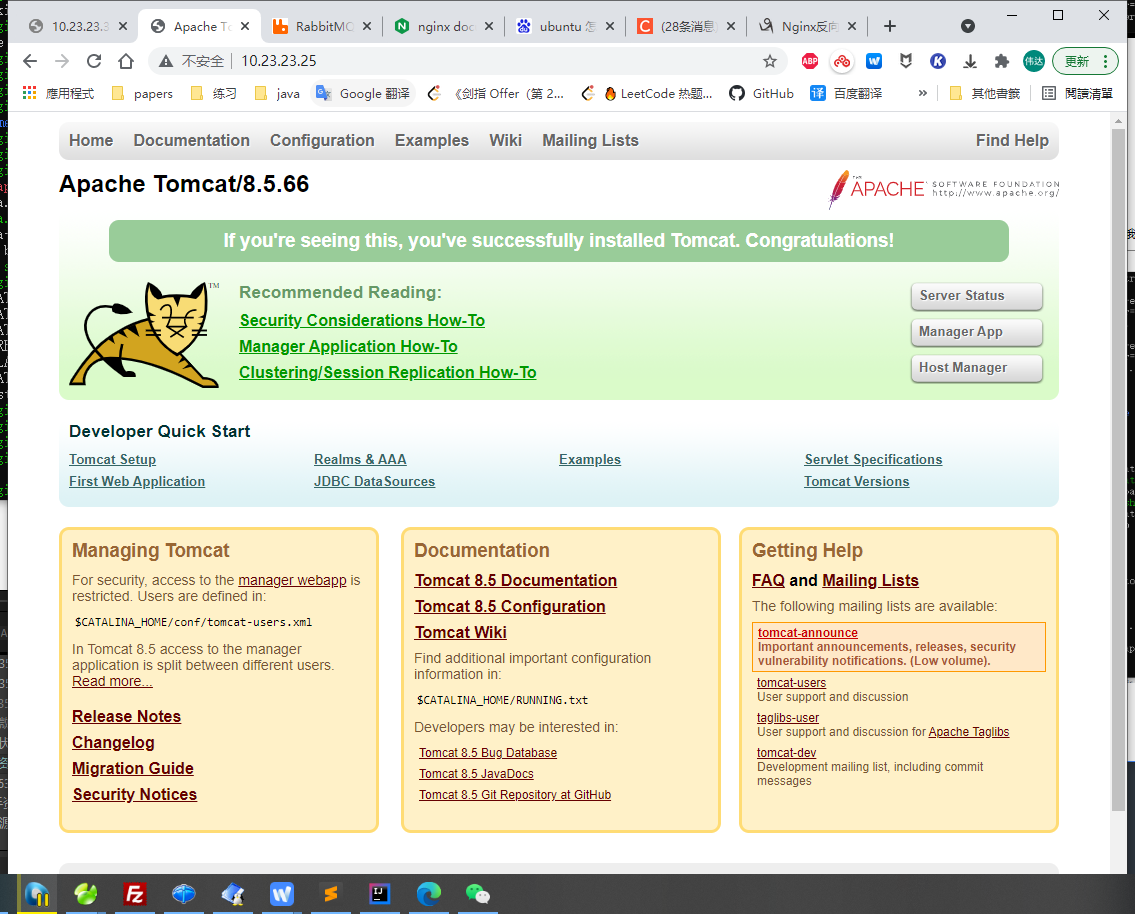Open Clustering/Session Replication How-To
The height and width of the screenshot is (914, 1135).
pos(387,373)
